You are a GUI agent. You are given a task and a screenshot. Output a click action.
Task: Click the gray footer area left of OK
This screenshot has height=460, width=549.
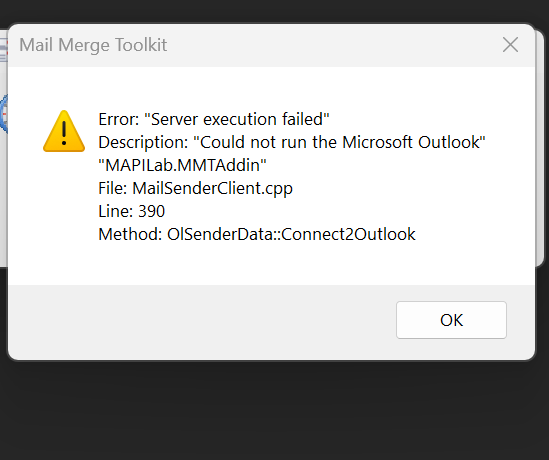202,320
